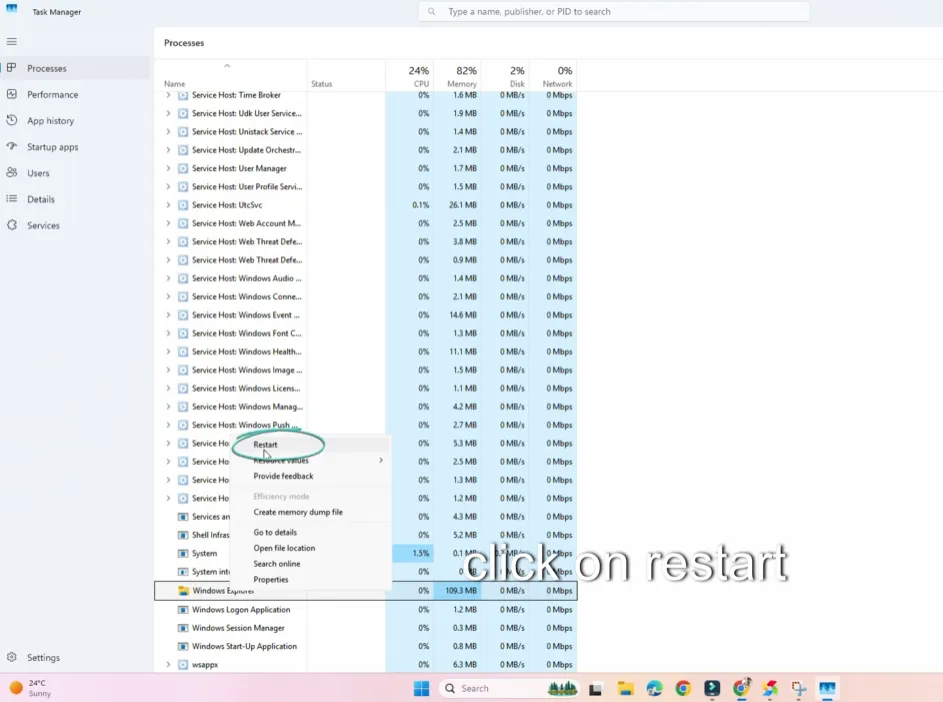Screen dimensions: 943x702
Task: Click the Windows Session Manager process icon
Action: (183, 628)
